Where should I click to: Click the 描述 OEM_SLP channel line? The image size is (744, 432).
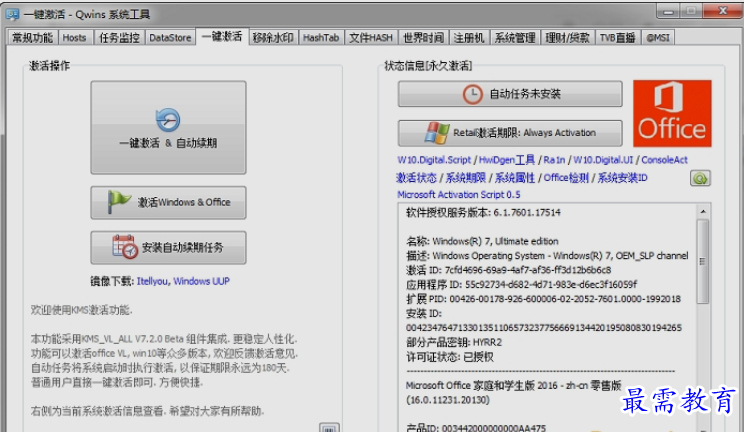(x=547, y=256)
